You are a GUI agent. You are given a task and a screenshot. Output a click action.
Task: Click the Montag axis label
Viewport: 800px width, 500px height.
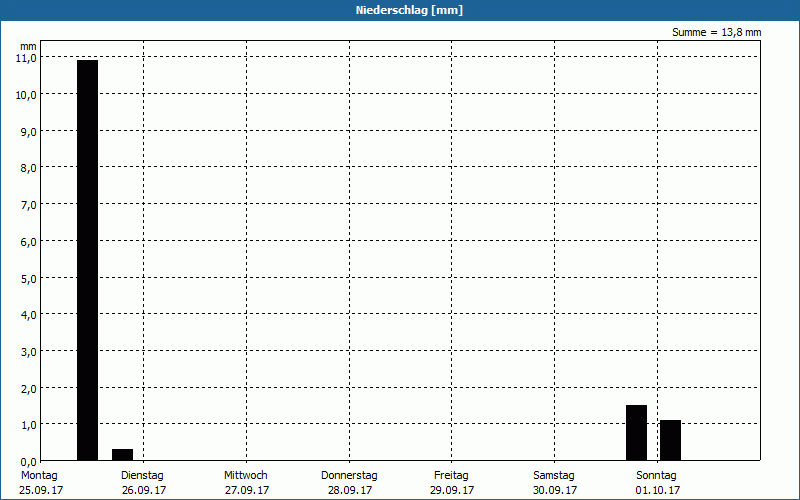click(x=39, y=476)
